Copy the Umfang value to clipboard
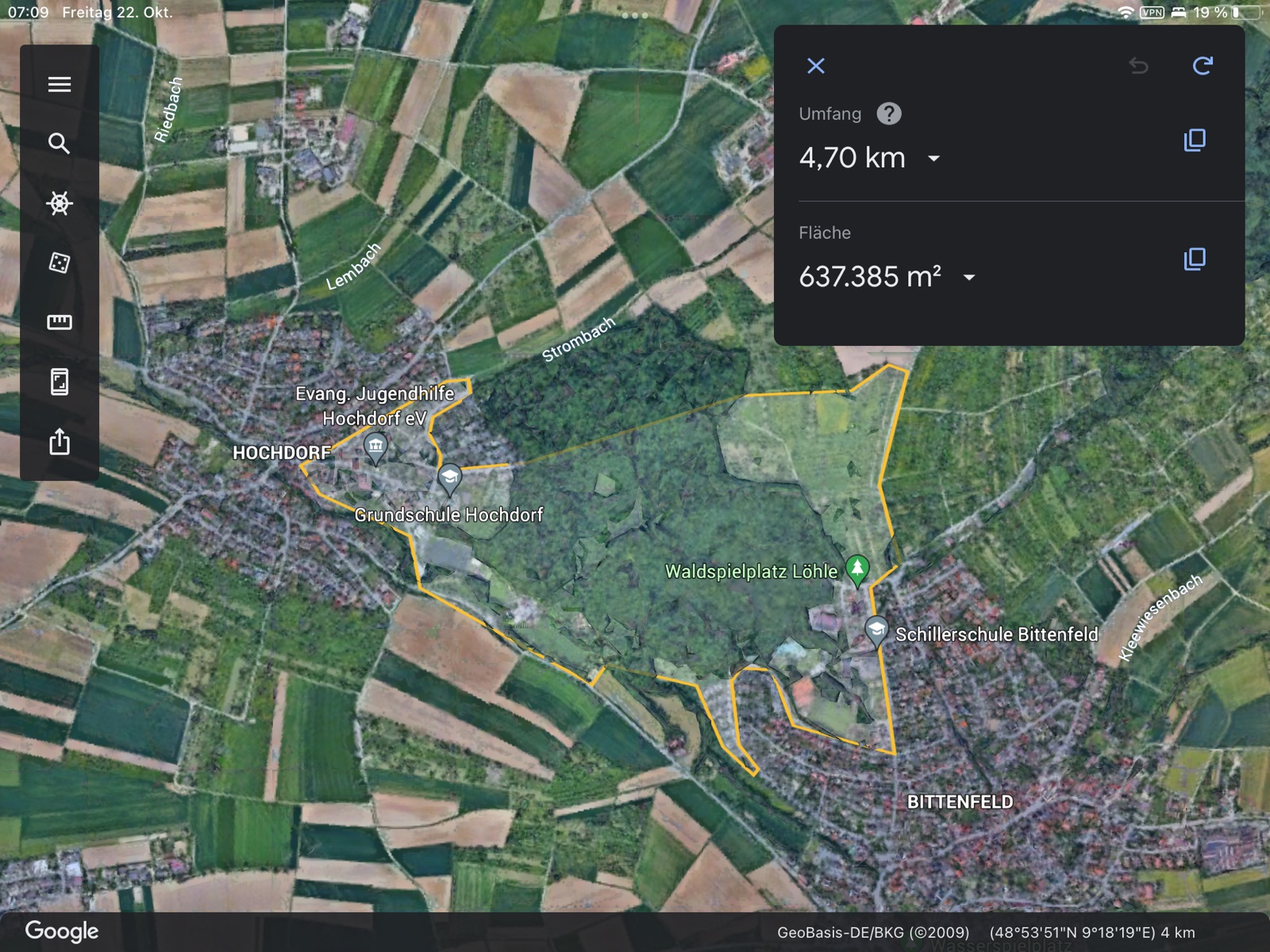Image resolution: width=1270 pixels, height=952 pixels. click(1195, 140)
